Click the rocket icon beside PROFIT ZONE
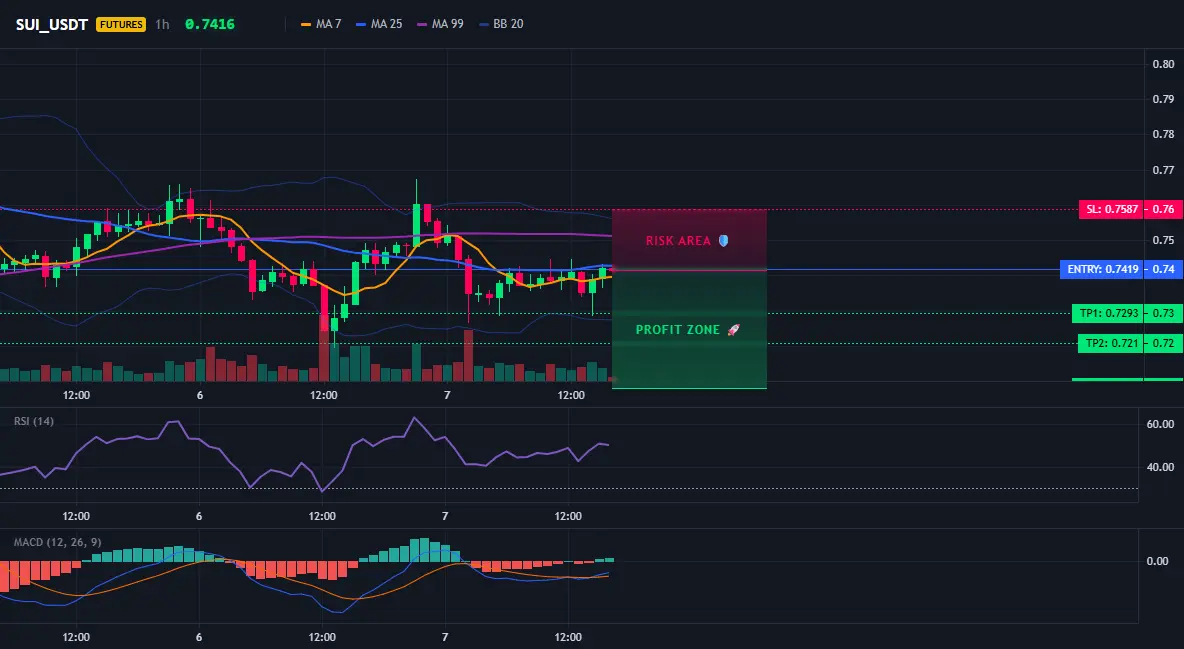This screenshot has width=1184, height=649. [733, 330]
